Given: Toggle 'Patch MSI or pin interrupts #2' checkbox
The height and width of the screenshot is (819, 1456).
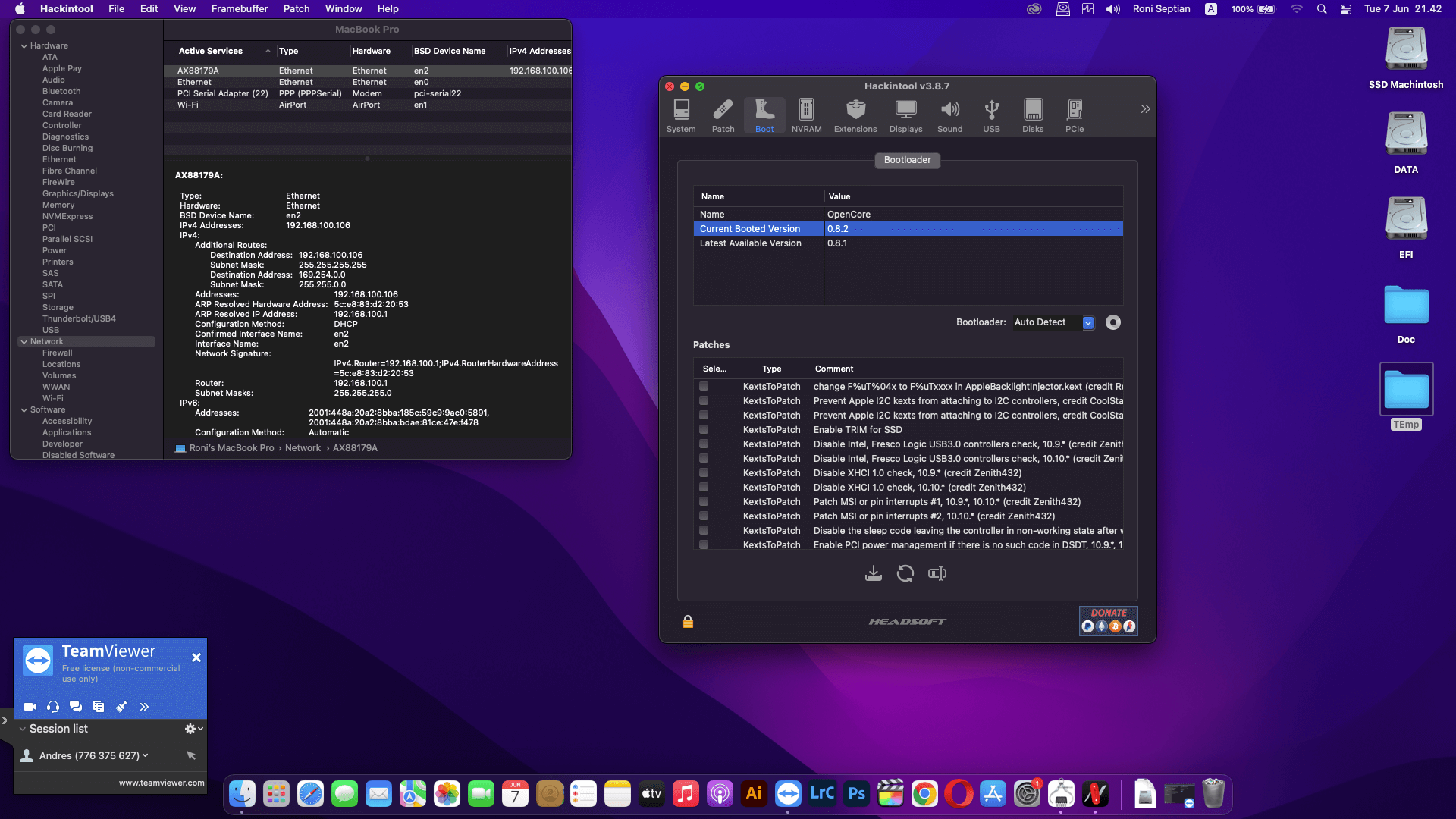Looking at the screenshot, I should pos(704,516).
